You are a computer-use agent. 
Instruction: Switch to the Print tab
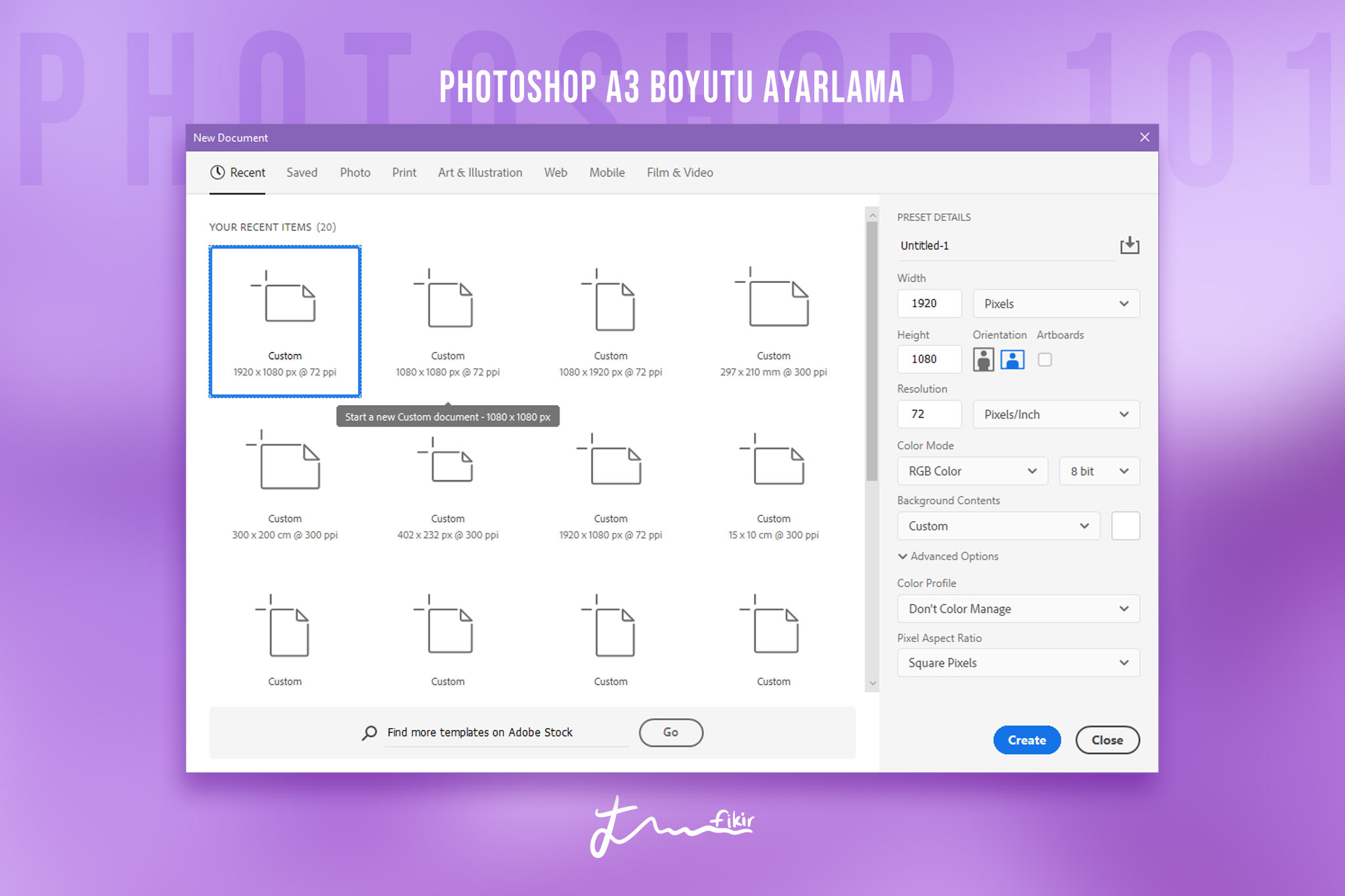[x=403, y=172]
